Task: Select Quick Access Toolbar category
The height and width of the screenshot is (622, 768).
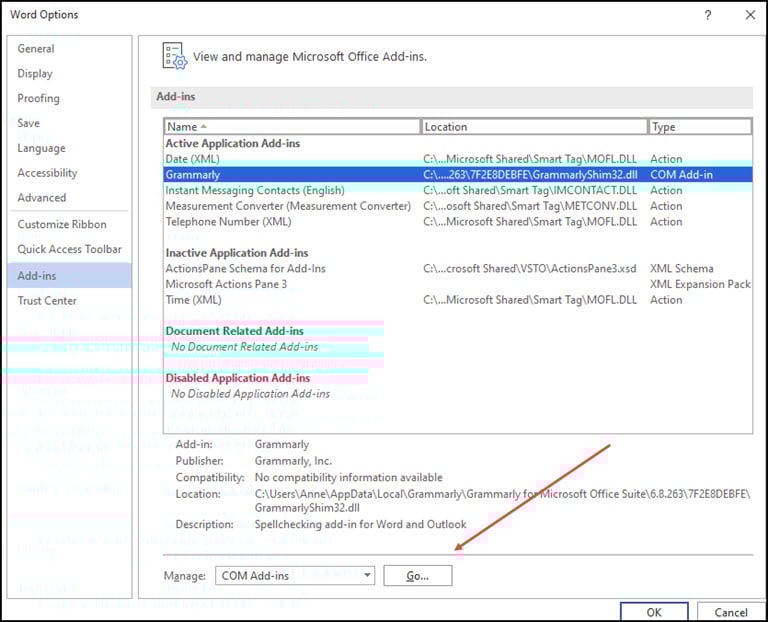Action: pyautogui.click(x=69, y=249)
